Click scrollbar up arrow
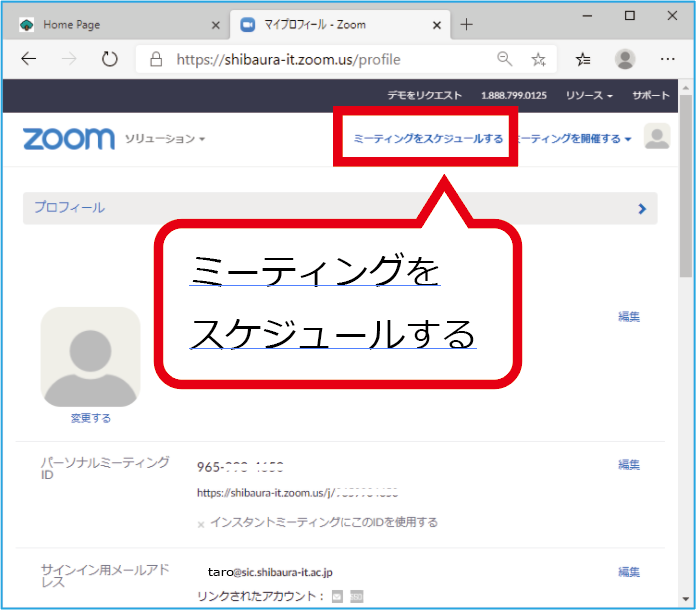 tap(686, 87)
